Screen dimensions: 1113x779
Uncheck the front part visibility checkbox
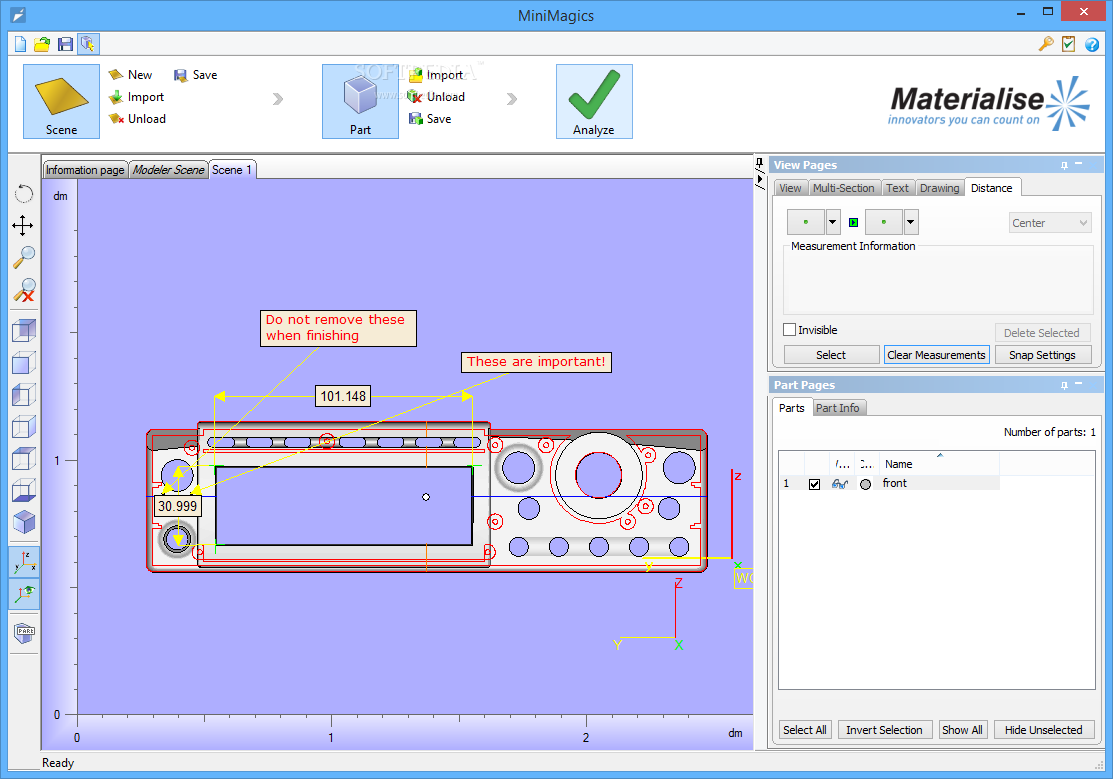pyautogui.click(x=814, y=484)
